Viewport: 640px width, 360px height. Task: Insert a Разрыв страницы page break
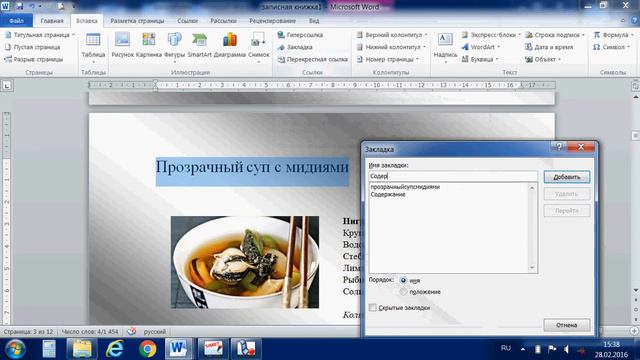(x=33, y=60)
